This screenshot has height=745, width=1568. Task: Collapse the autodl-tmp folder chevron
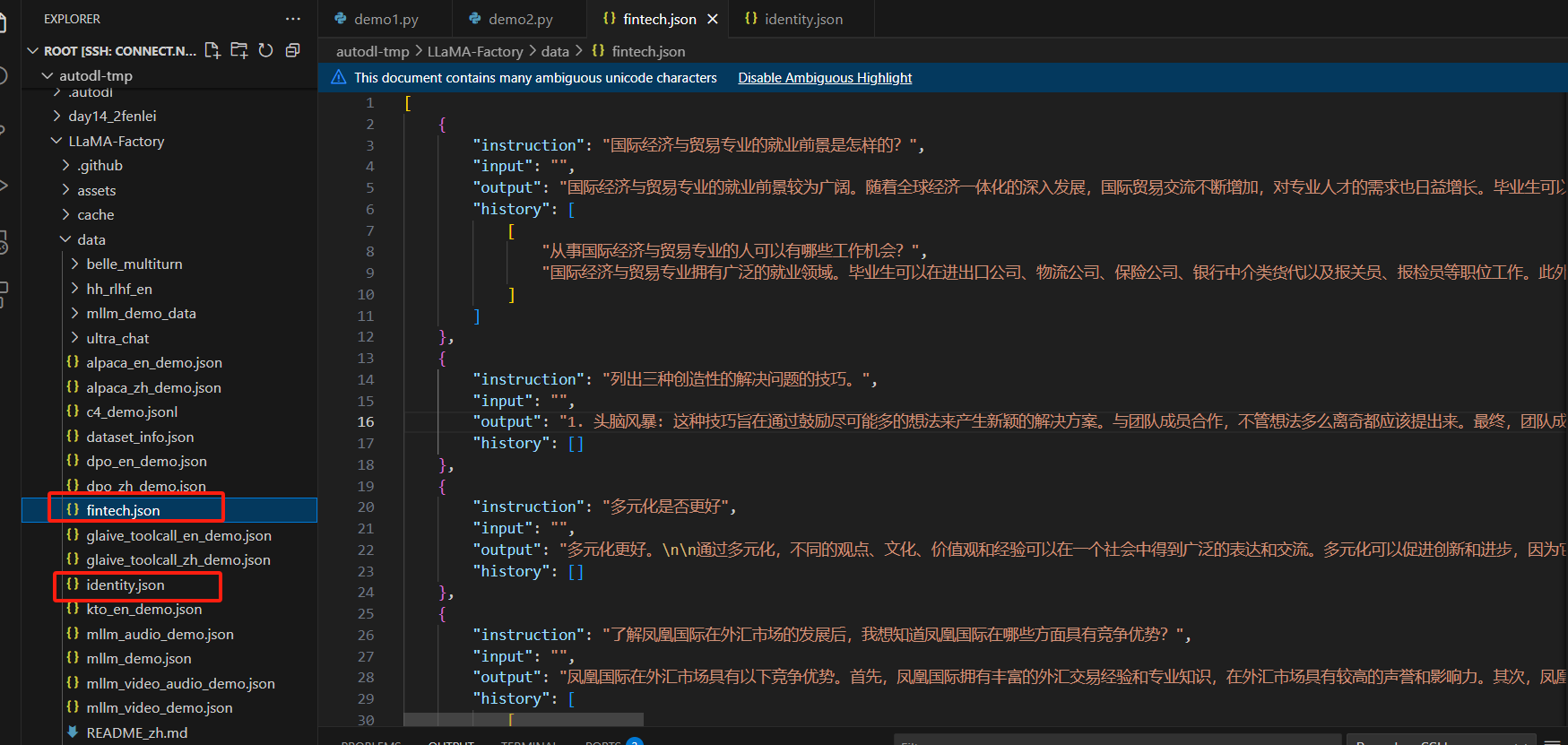pyautogui.click(x=48, y=75)
